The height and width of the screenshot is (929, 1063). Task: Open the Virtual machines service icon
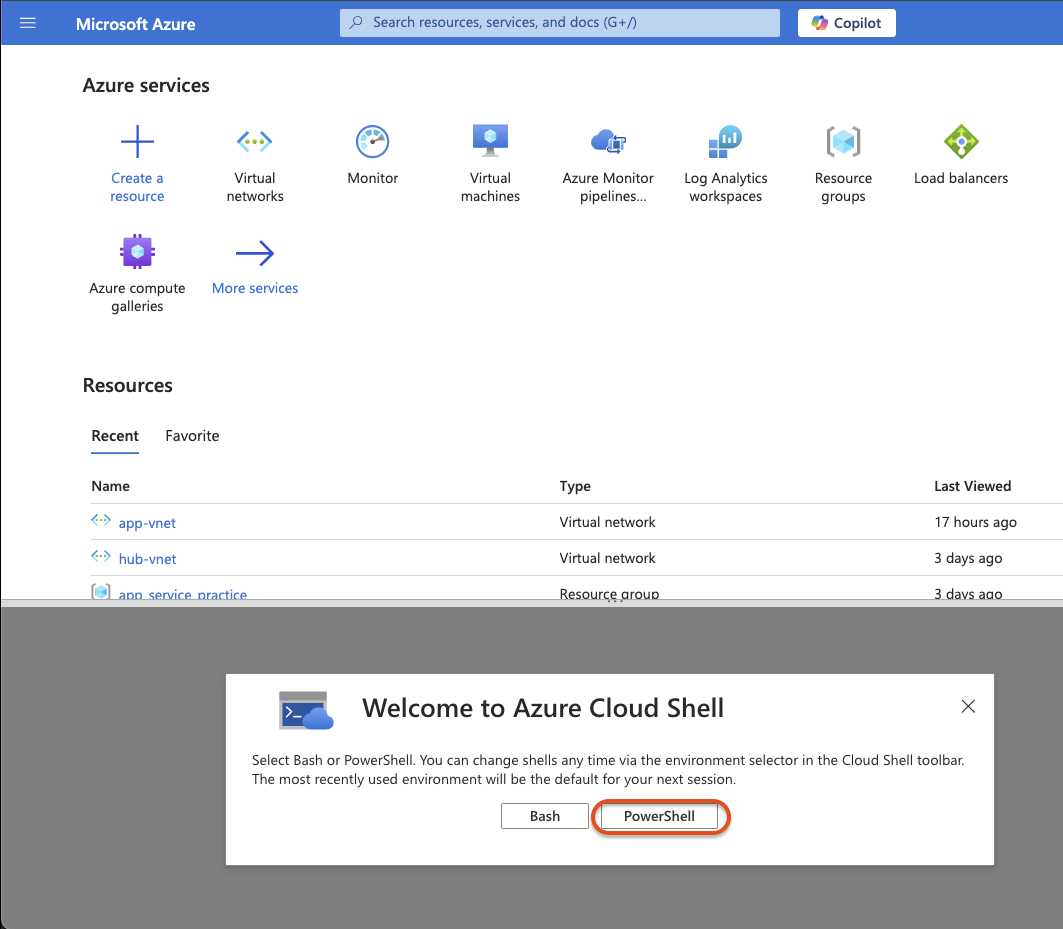pos(490,140)
